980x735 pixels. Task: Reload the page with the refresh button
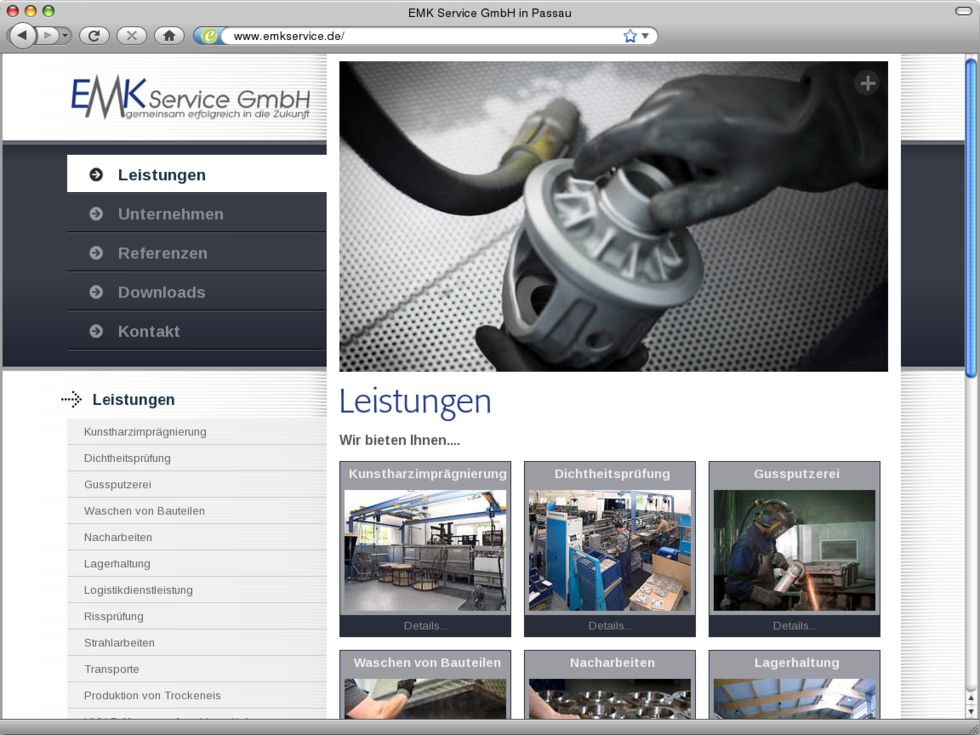(94, 36)
